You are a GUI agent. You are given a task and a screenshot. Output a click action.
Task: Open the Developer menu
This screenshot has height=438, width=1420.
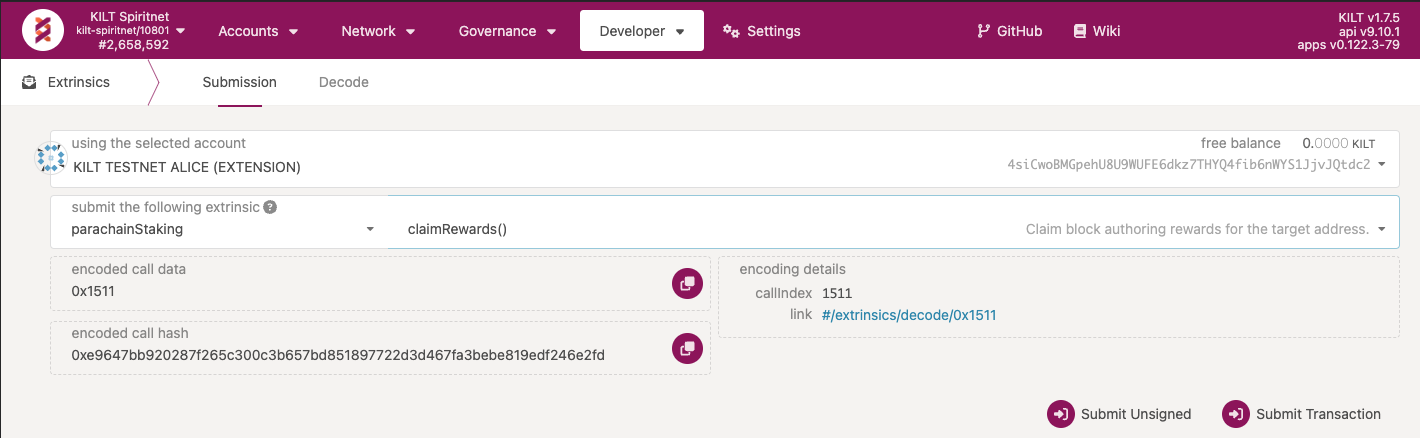pos(642,31)
